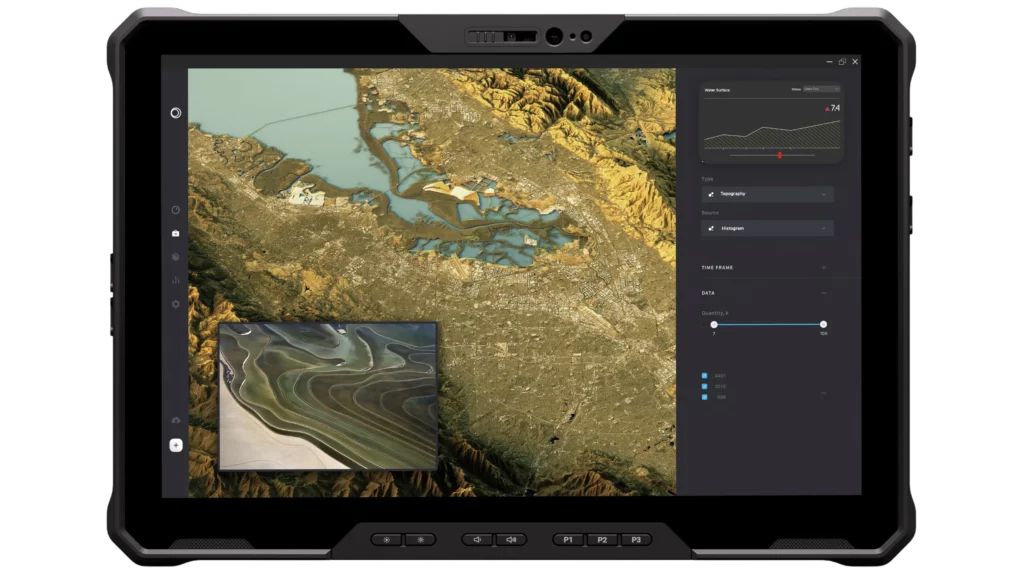Click the white plus button in sidebar
This screenshot has height=576, width=1024.
click(x=176, y=445)
